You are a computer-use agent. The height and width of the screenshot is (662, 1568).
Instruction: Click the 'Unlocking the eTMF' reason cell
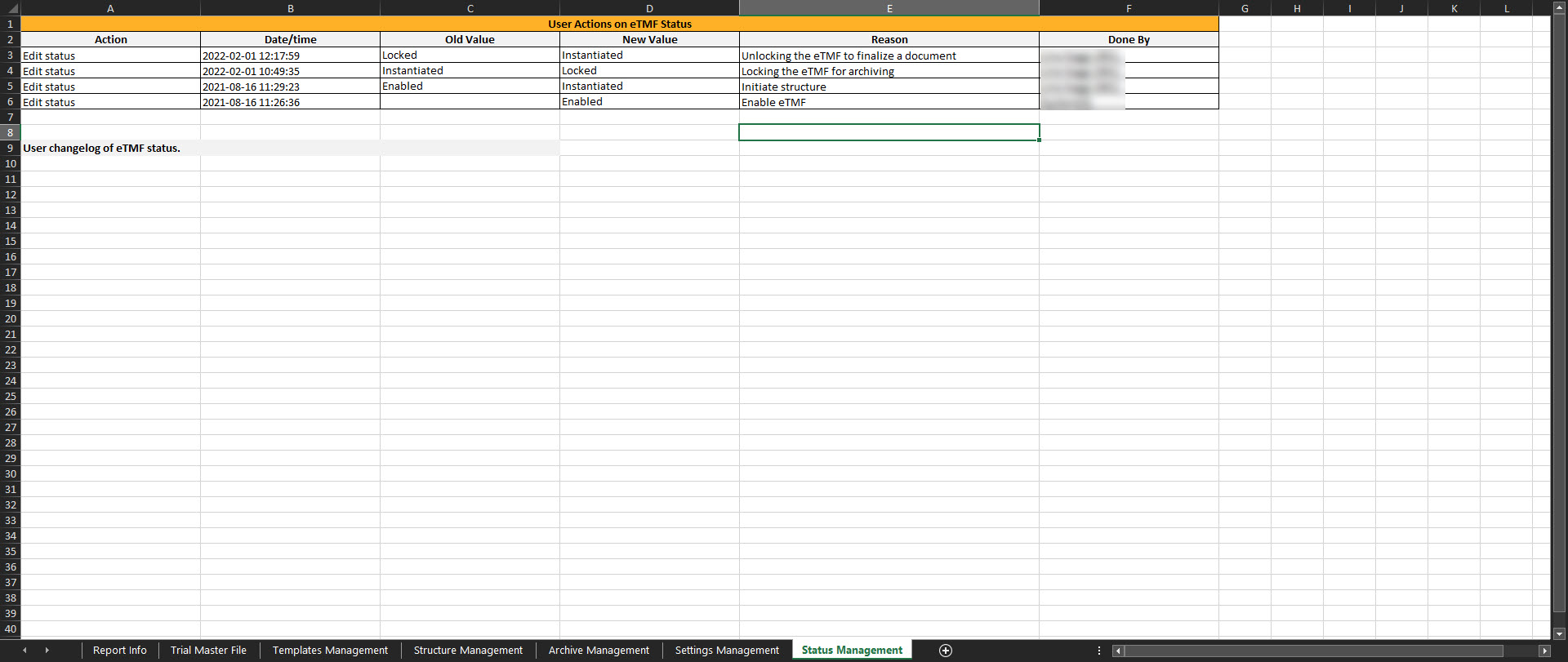[889, 56]
